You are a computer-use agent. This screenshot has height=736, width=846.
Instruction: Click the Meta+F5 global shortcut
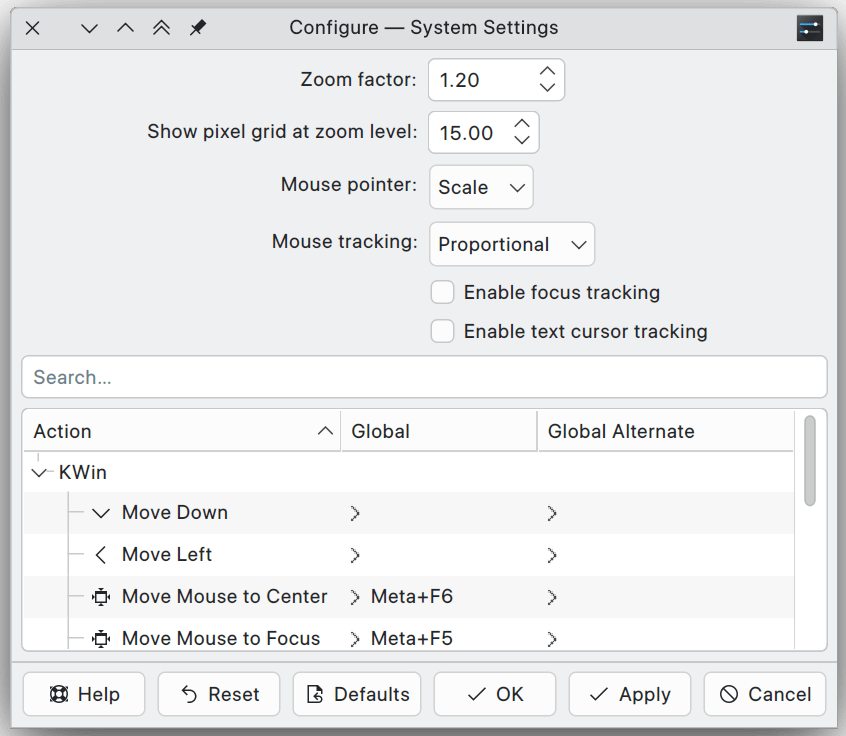coord(412,639)
